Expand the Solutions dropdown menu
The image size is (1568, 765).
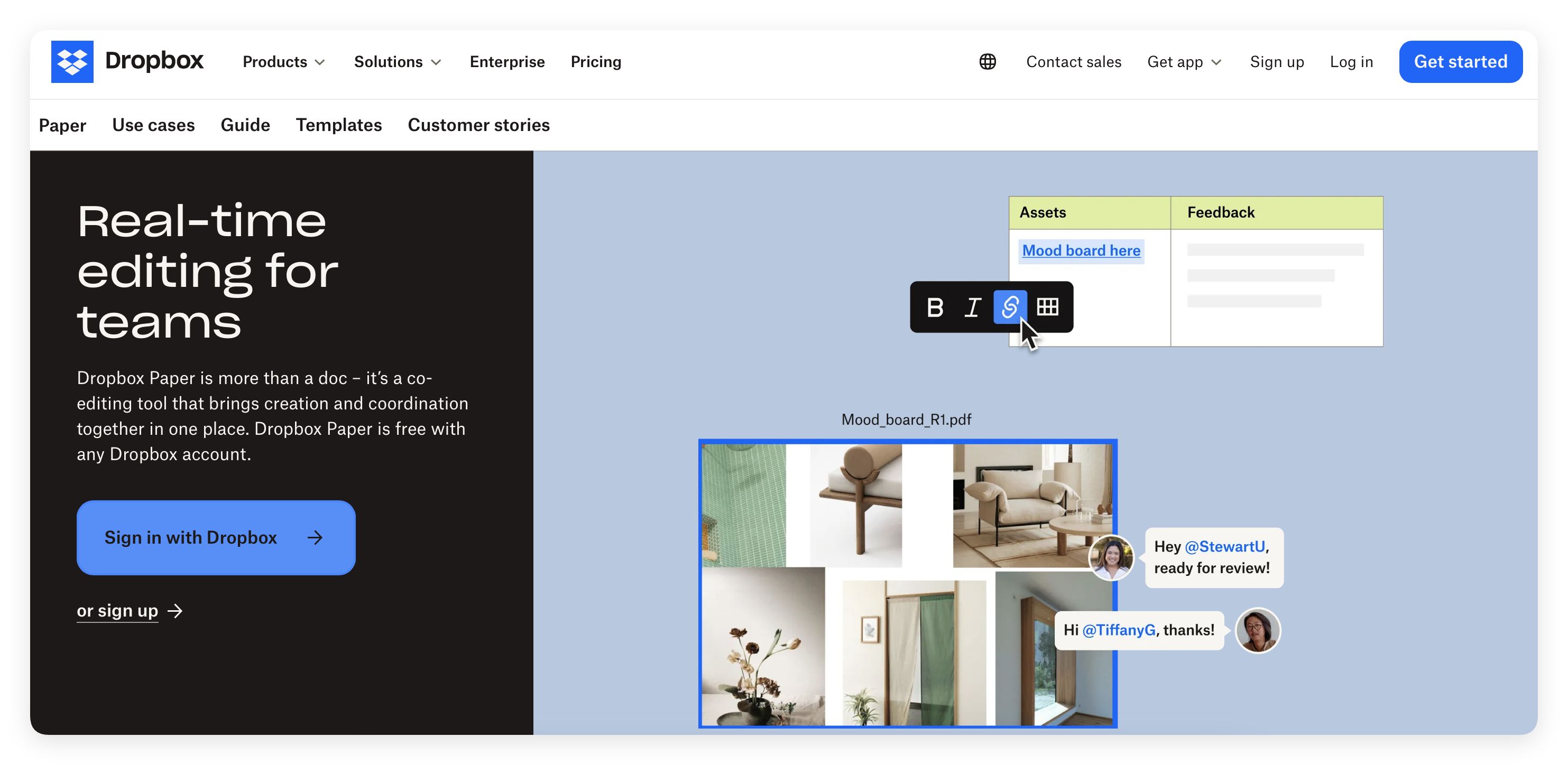(x=398, y=62)
